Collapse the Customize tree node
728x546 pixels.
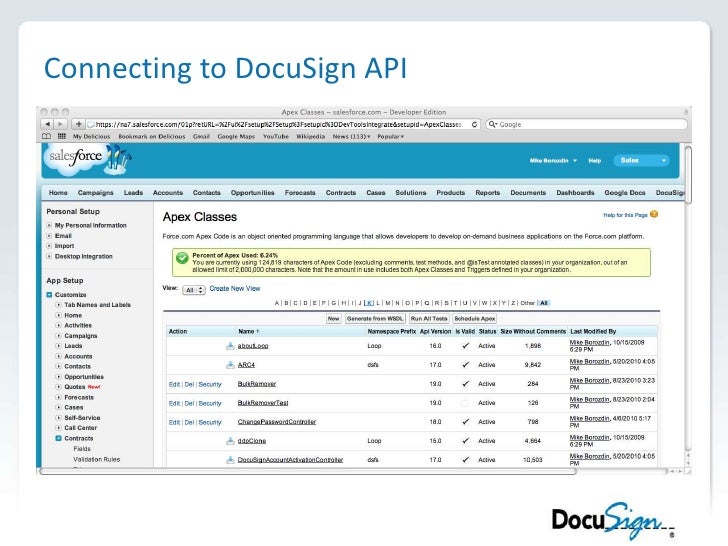pos(49,295)
